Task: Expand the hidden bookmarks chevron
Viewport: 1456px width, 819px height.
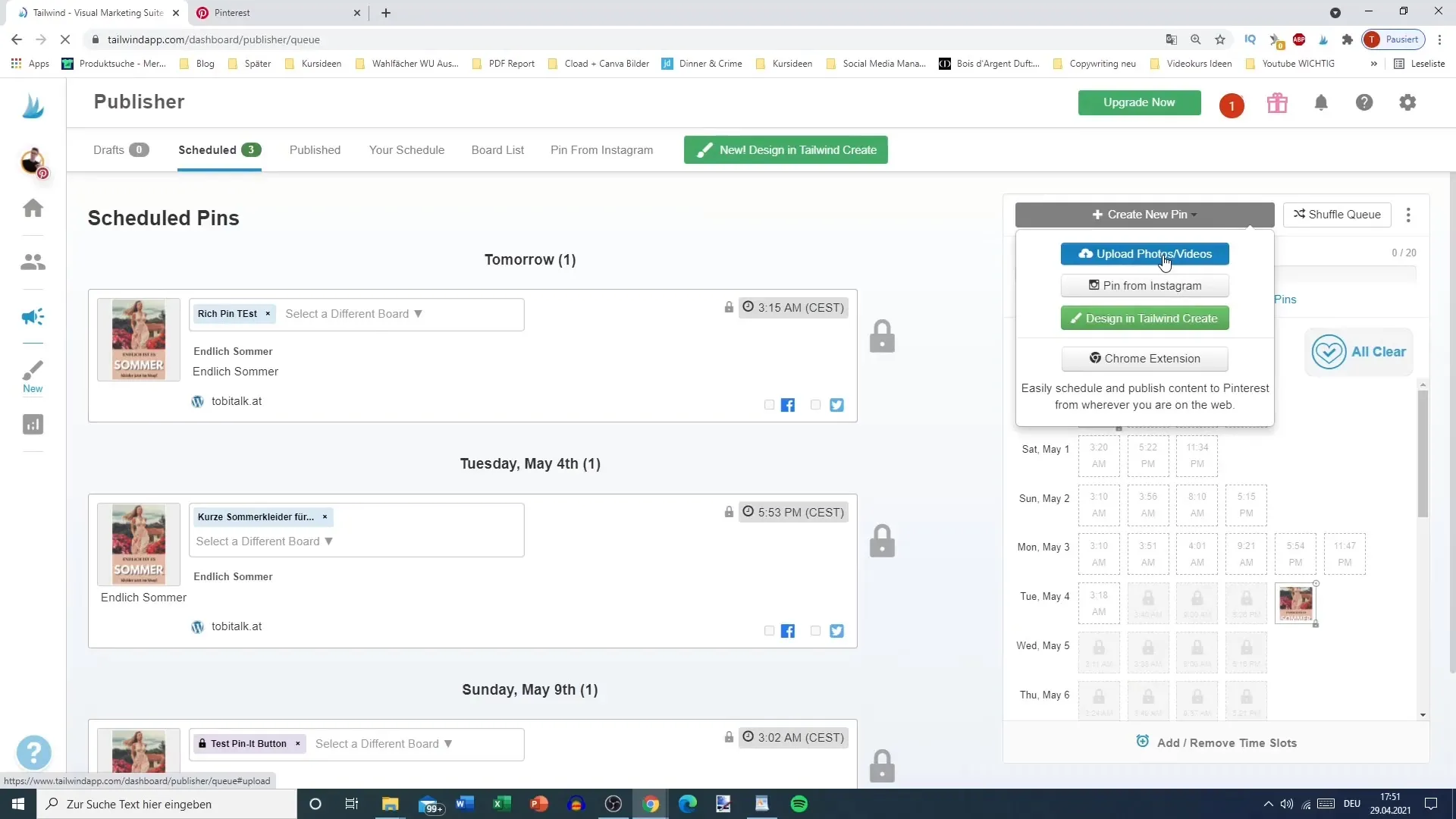Action: pos(1373,64)
